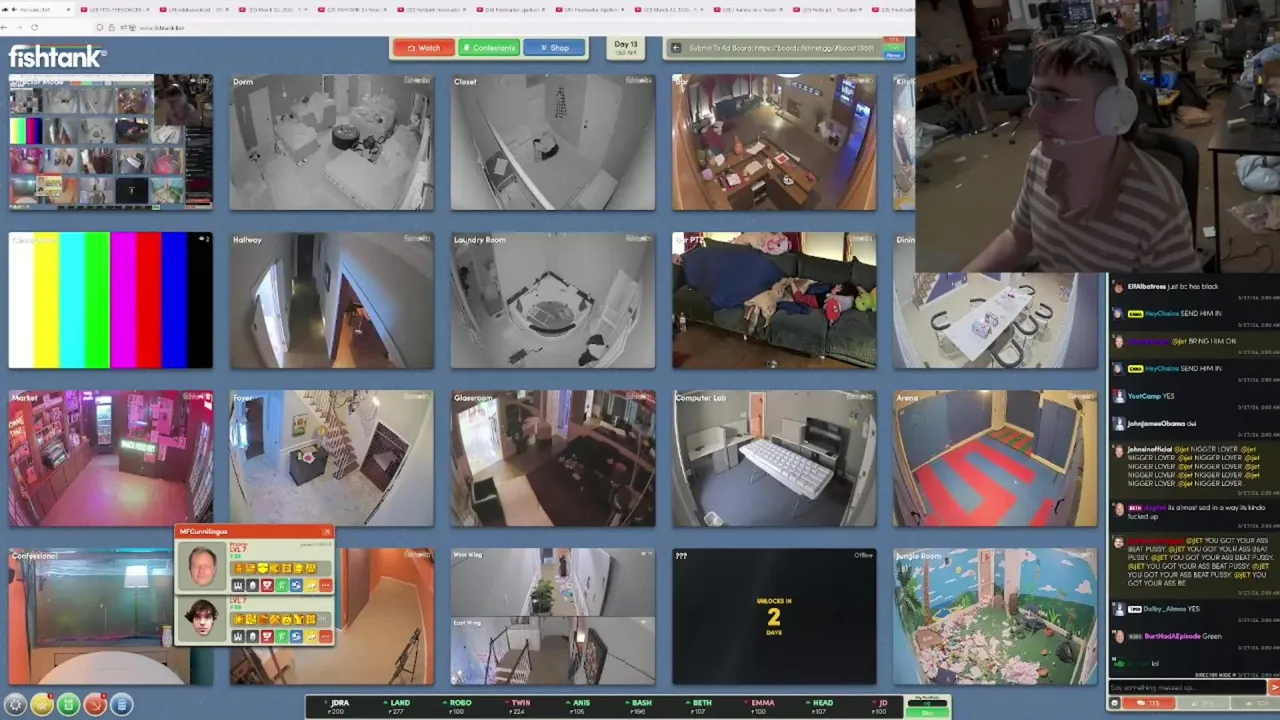Open the Computer Lab camera feed
The height and width of the screenshot is (720, 1280).
(774, 458)
